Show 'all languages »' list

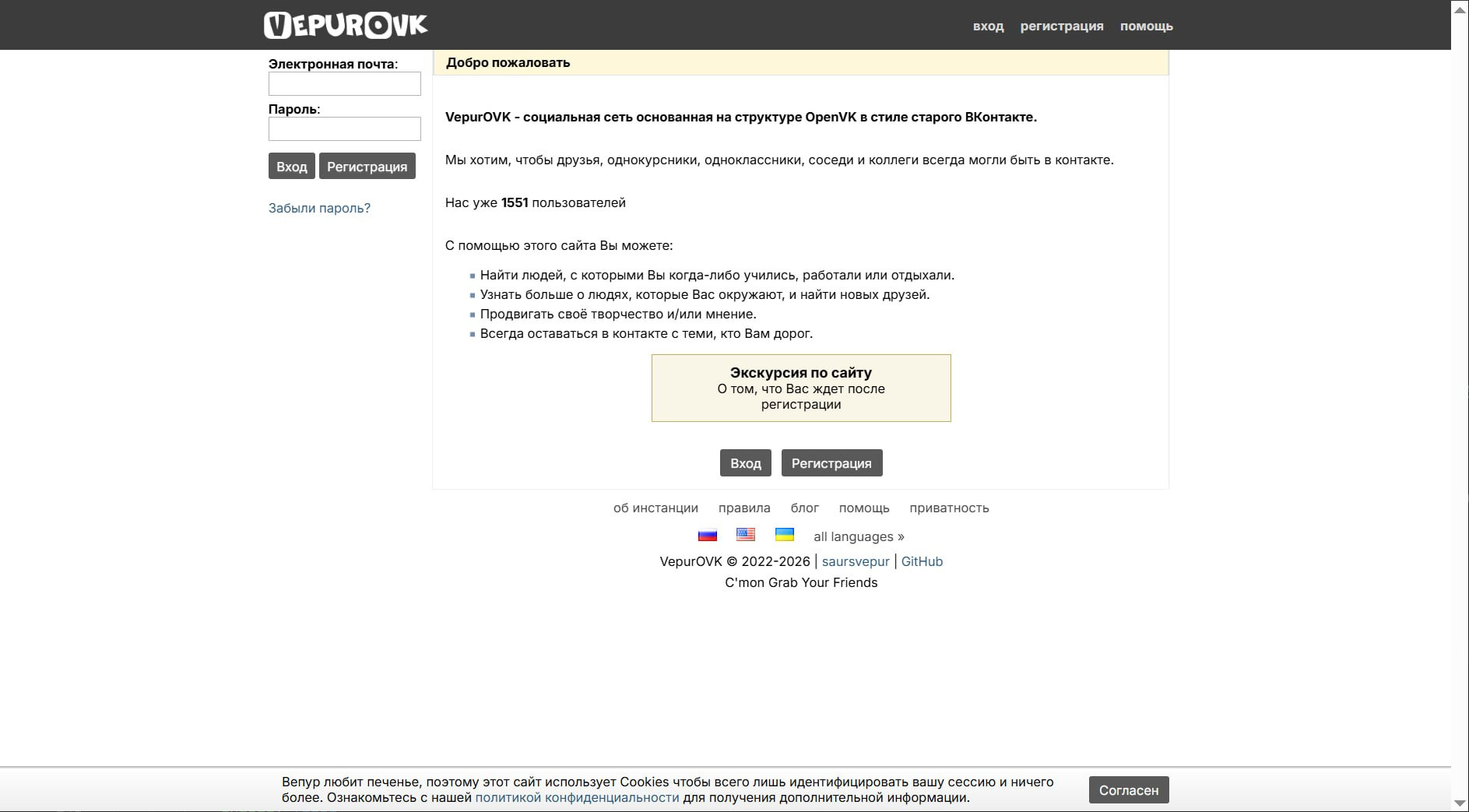[x=859, y=536]
